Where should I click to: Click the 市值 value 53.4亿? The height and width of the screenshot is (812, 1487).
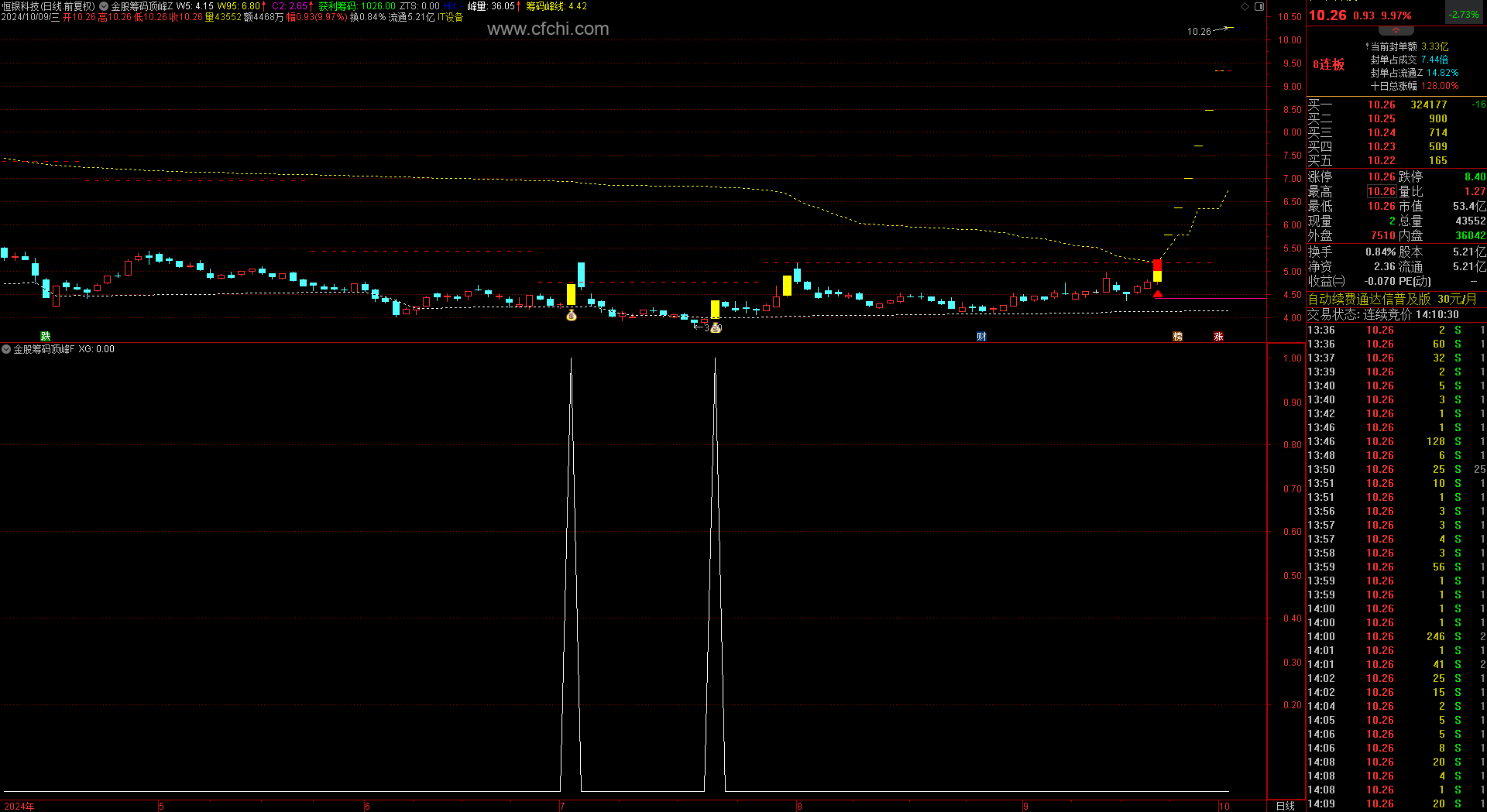[x=1469, y=206]
